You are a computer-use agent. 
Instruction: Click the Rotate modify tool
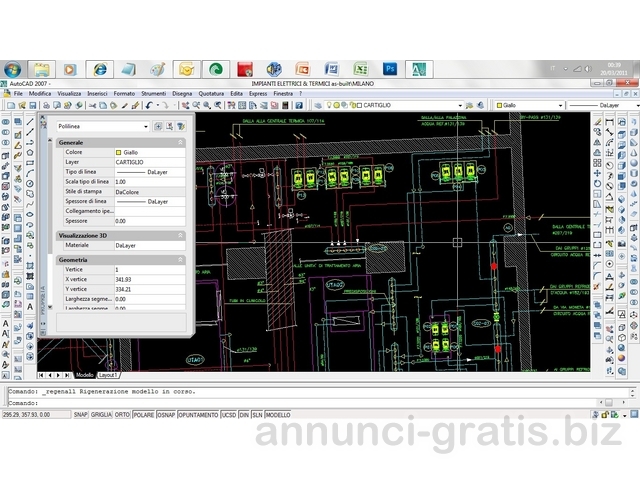click(x=598, y=183)
